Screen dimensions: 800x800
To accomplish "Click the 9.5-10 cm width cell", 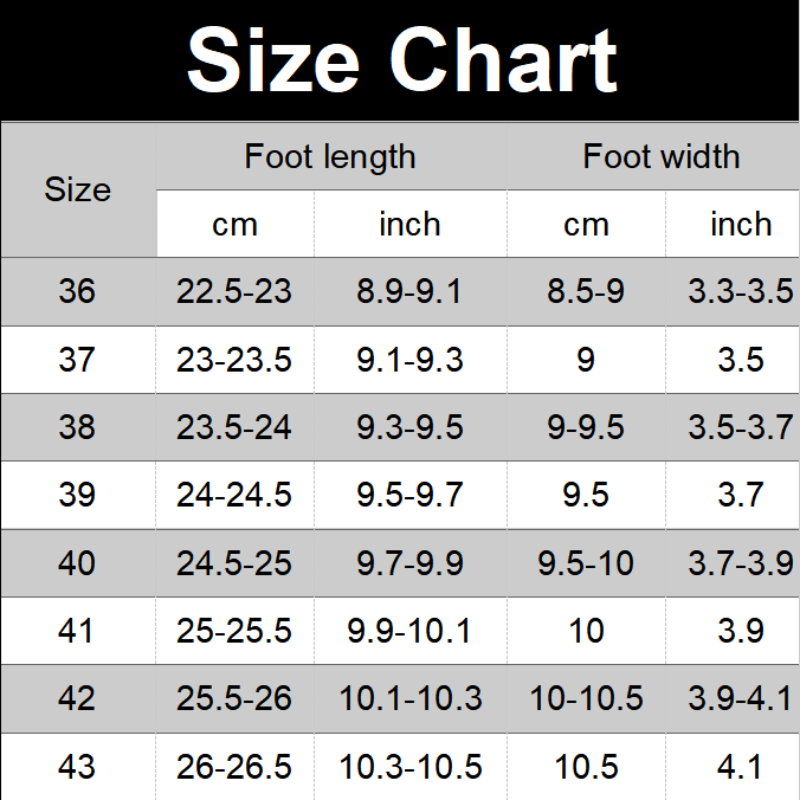I will (585, 563).
